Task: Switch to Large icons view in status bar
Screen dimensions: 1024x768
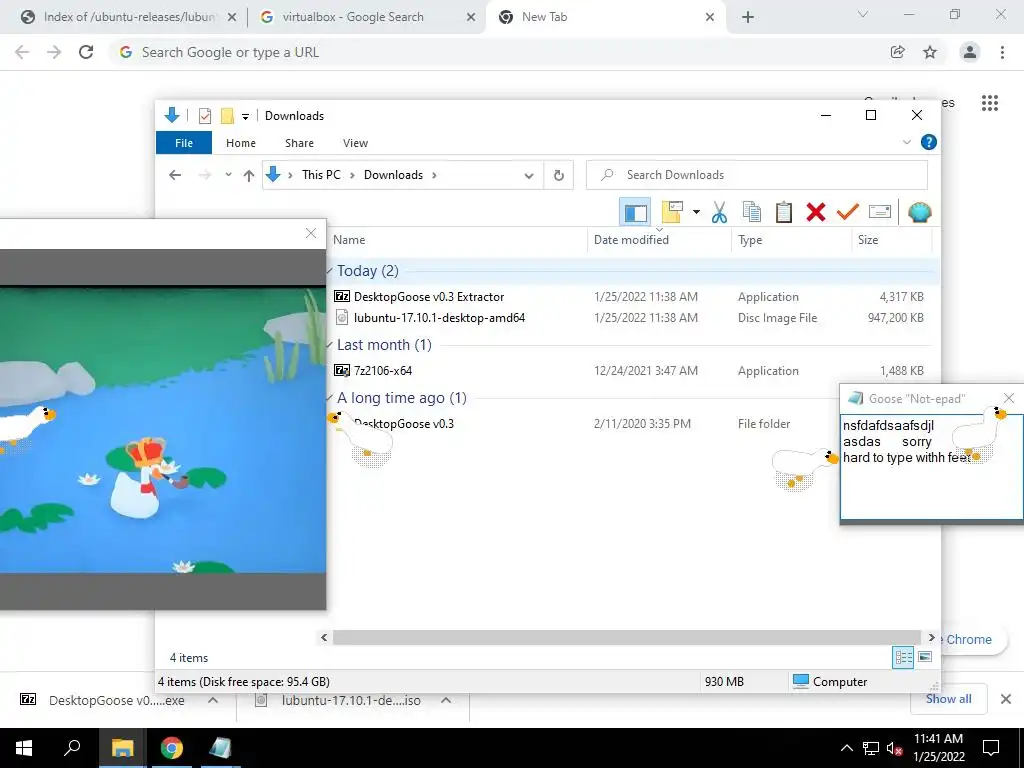Action: pyautogui.click(x=925, y=657)
